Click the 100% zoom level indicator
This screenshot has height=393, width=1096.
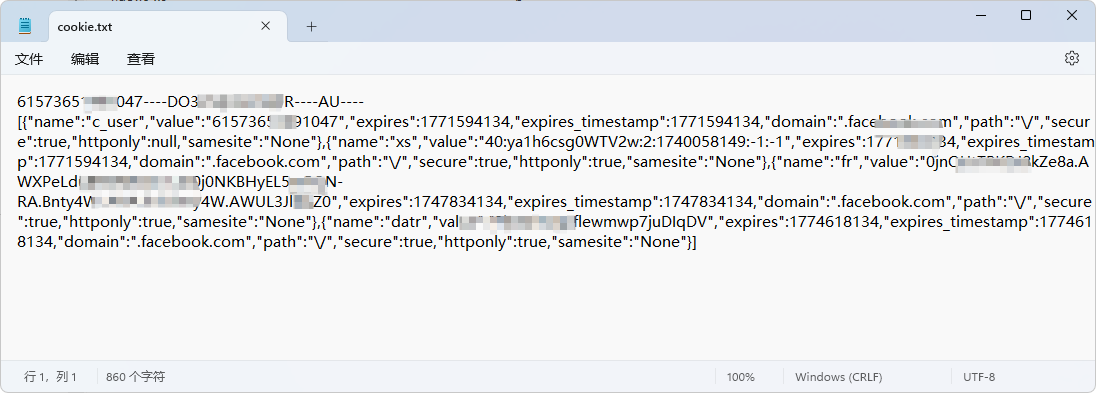pyautogui.click(x=741, y=377)
